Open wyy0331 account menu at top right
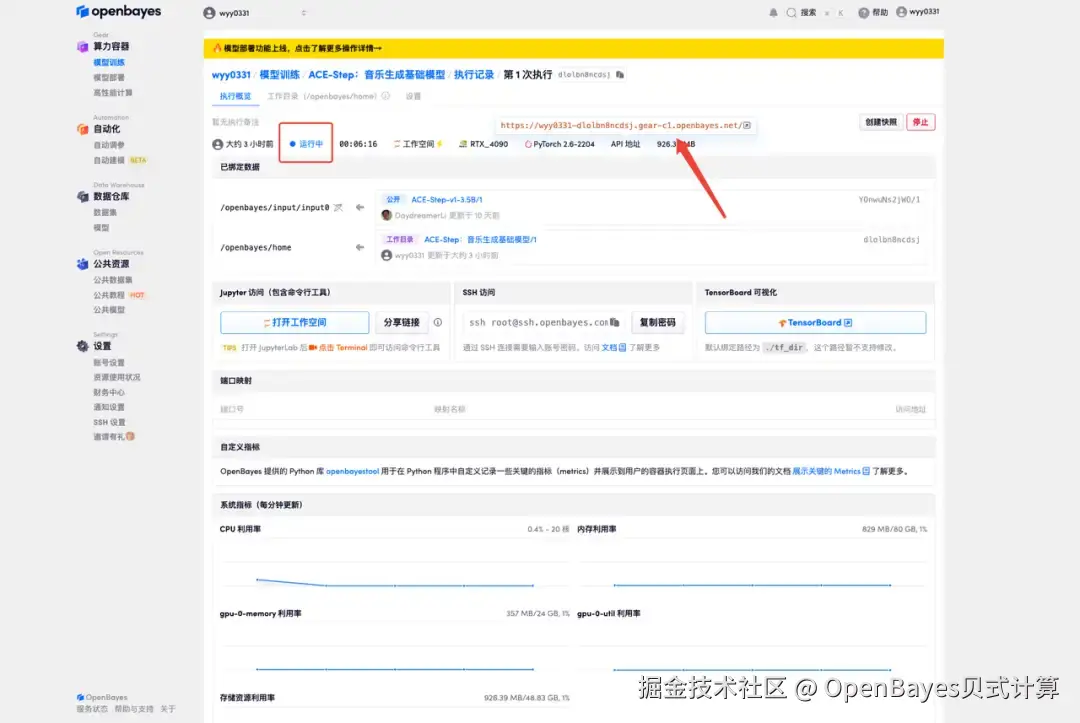The image size is (1080, 723). 917,12
